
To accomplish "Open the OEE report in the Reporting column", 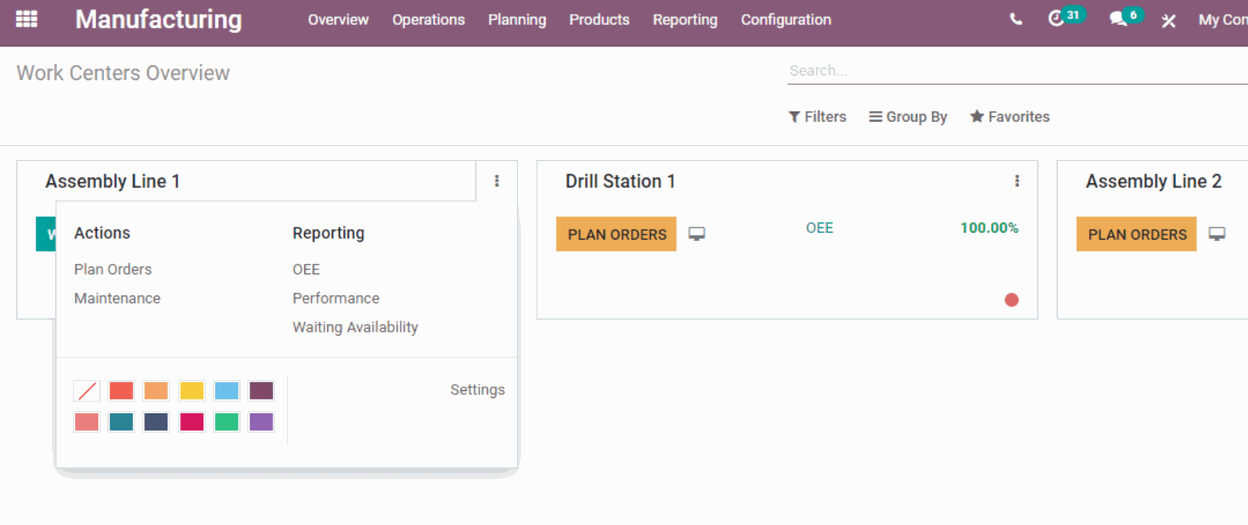I will (306, 269).
